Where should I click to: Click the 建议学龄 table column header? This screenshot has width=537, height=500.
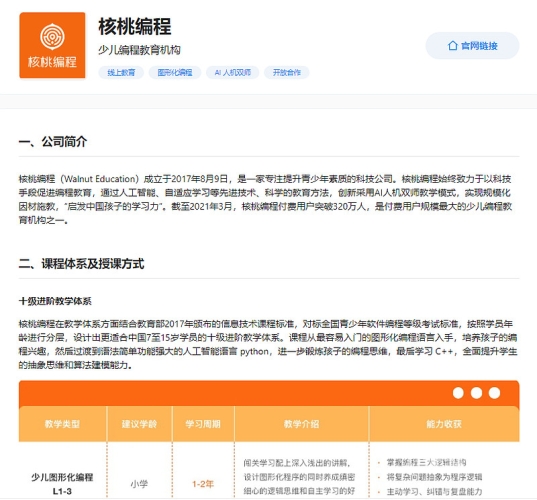click(x=139, y=424)
